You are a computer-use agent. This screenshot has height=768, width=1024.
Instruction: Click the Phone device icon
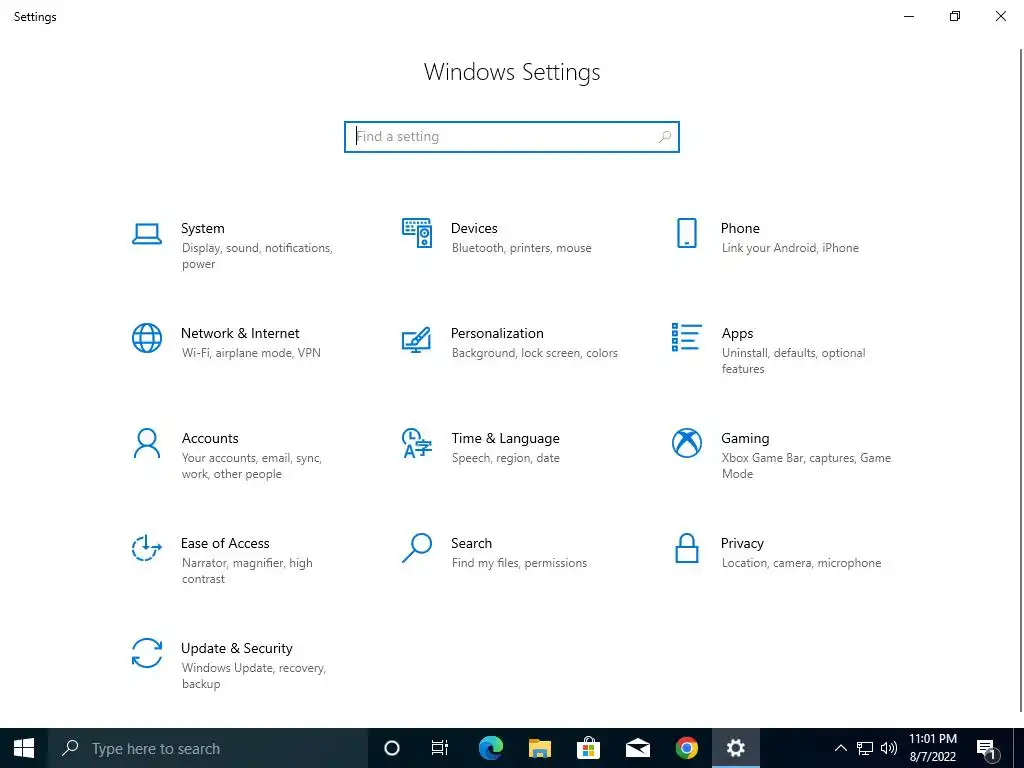tap(686, 233)
